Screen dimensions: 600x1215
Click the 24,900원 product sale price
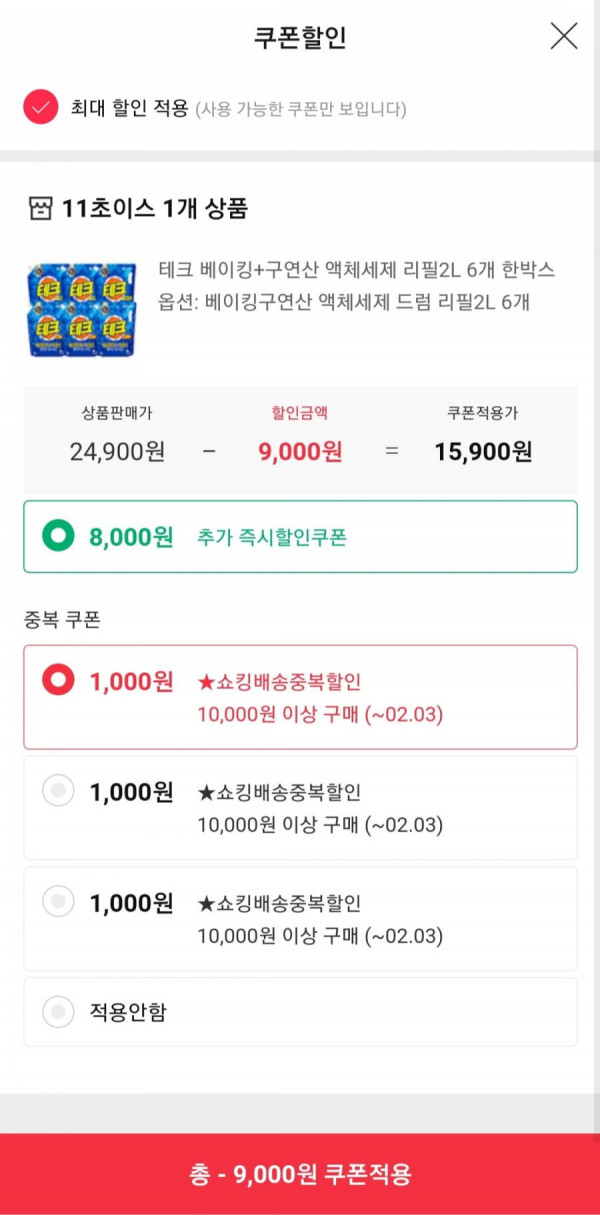(x=117, y=451)
